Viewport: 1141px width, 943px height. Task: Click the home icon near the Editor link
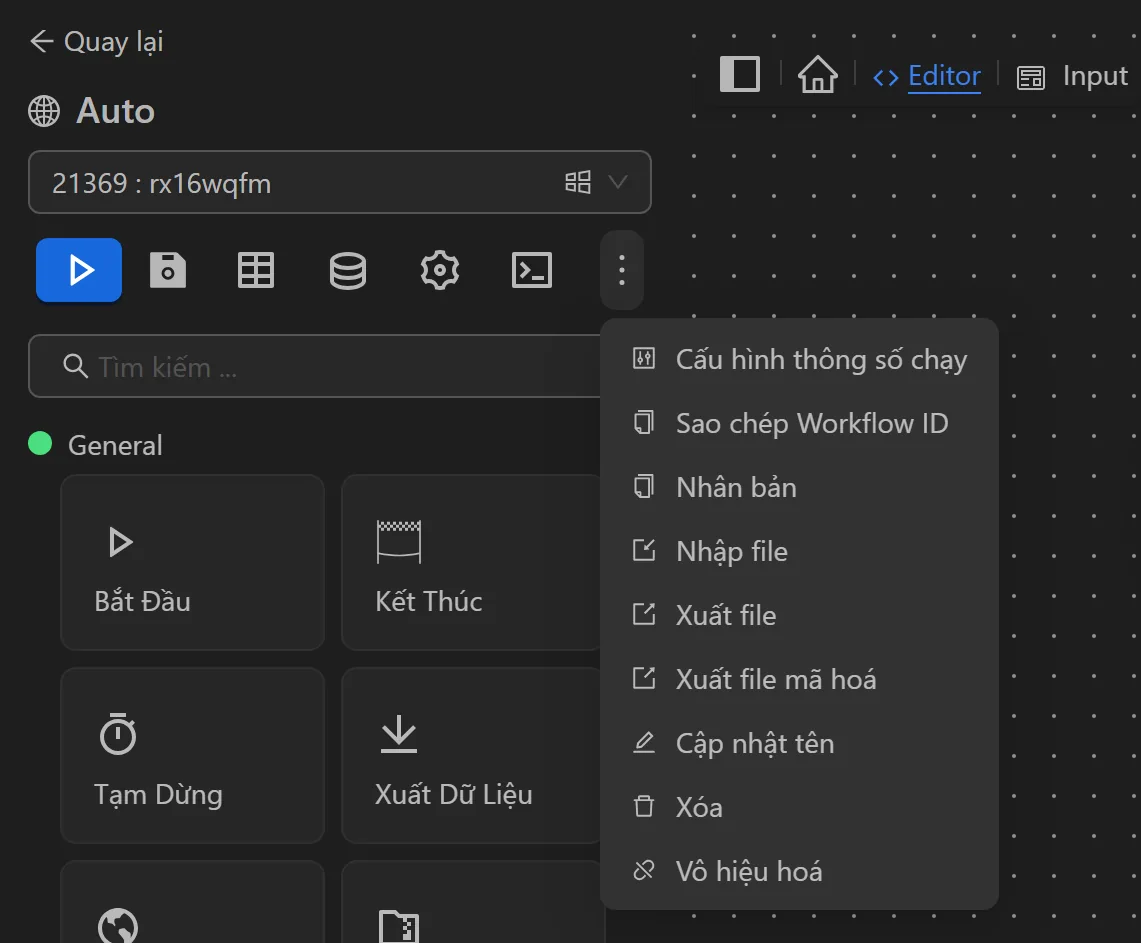coord(816,74)
